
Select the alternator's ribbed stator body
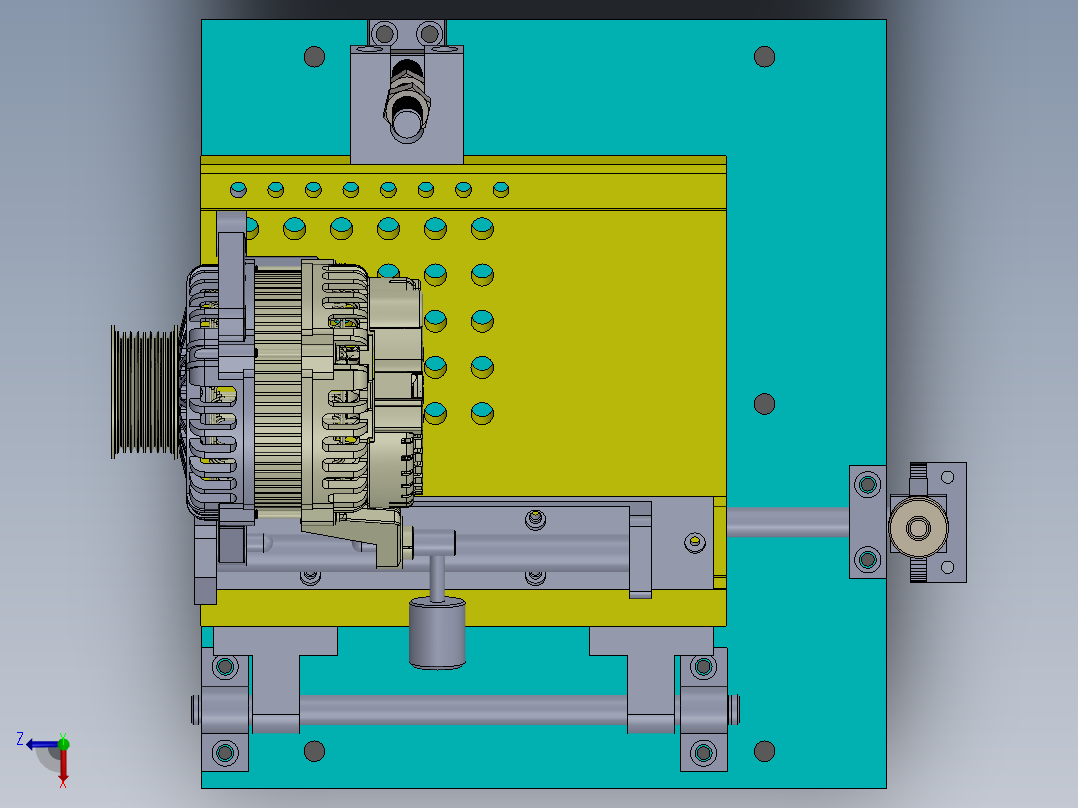click(278, 389)
